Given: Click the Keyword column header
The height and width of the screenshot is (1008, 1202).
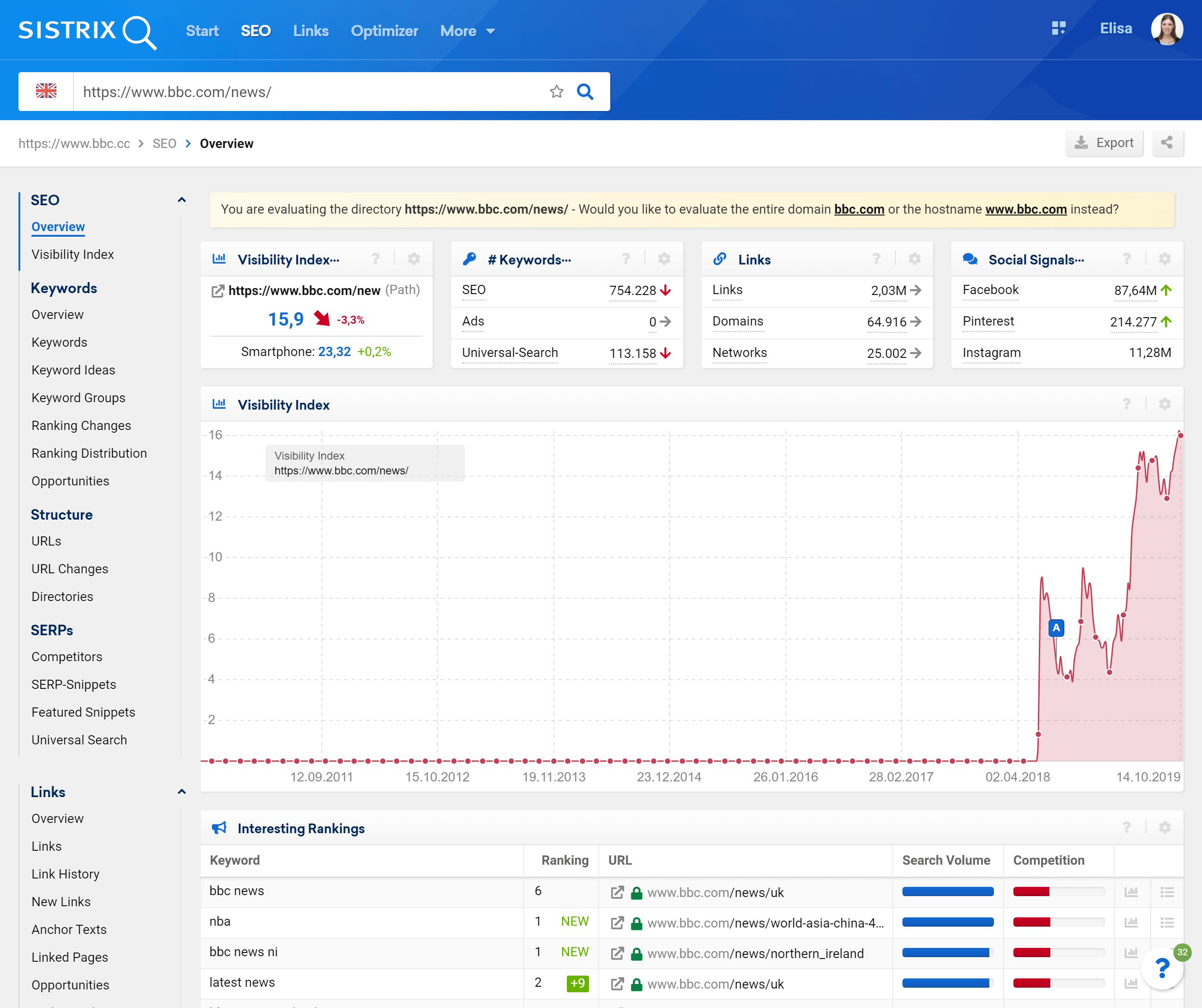Looking at the screenshot, I should [235, 860].
